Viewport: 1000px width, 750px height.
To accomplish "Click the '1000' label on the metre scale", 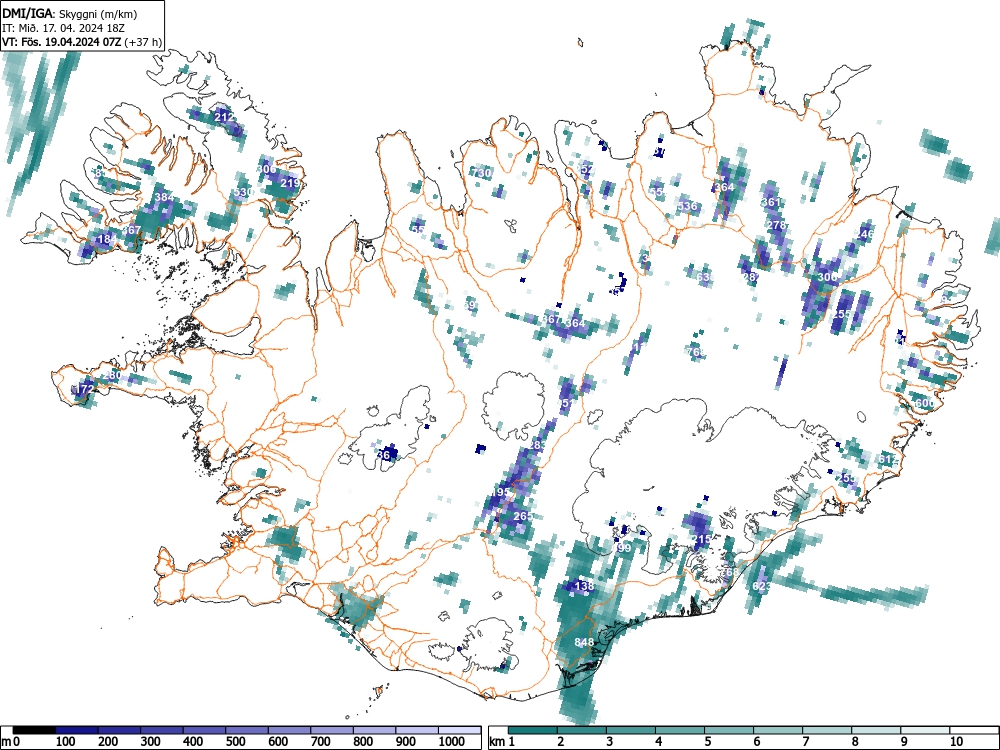I will [x=452, y=742].
